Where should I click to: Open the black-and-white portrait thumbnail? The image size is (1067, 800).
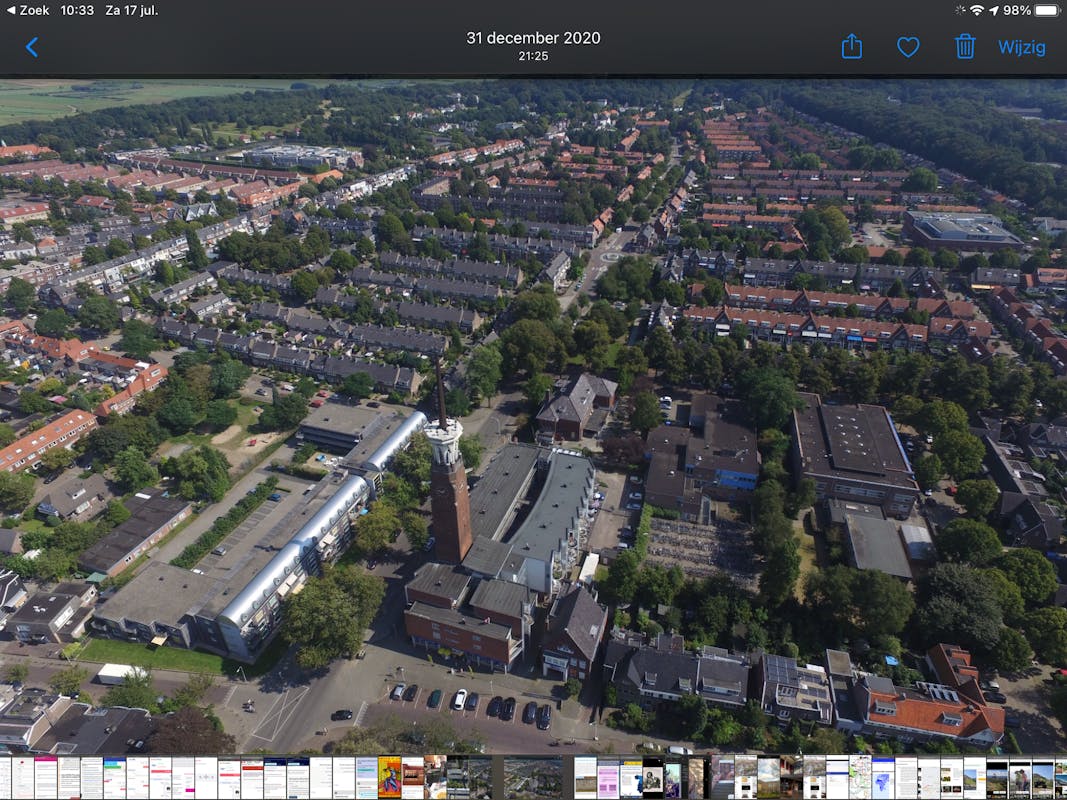tap(652, 777)
